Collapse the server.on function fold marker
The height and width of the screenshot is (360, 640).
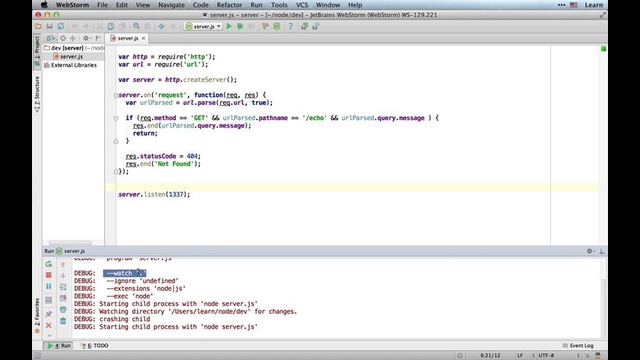[x=116, y=95]
